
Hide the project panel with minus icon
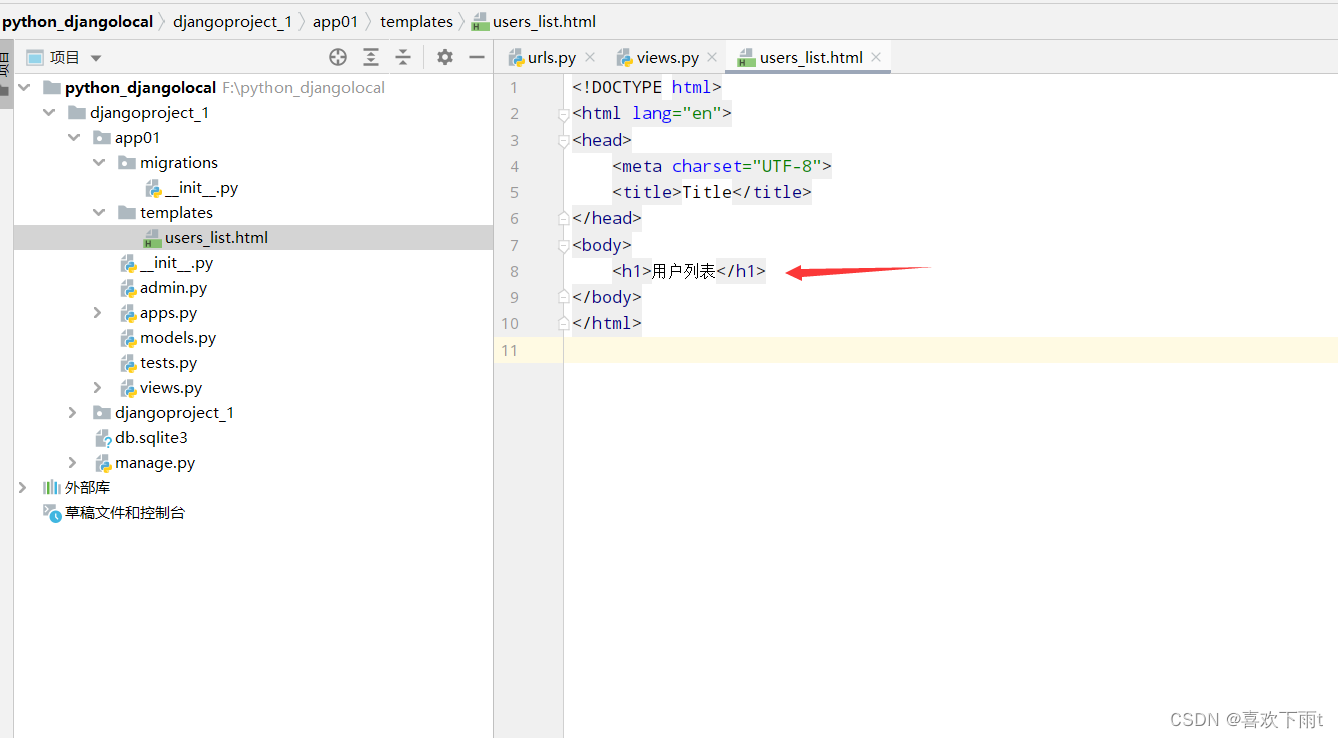point(477,57)
